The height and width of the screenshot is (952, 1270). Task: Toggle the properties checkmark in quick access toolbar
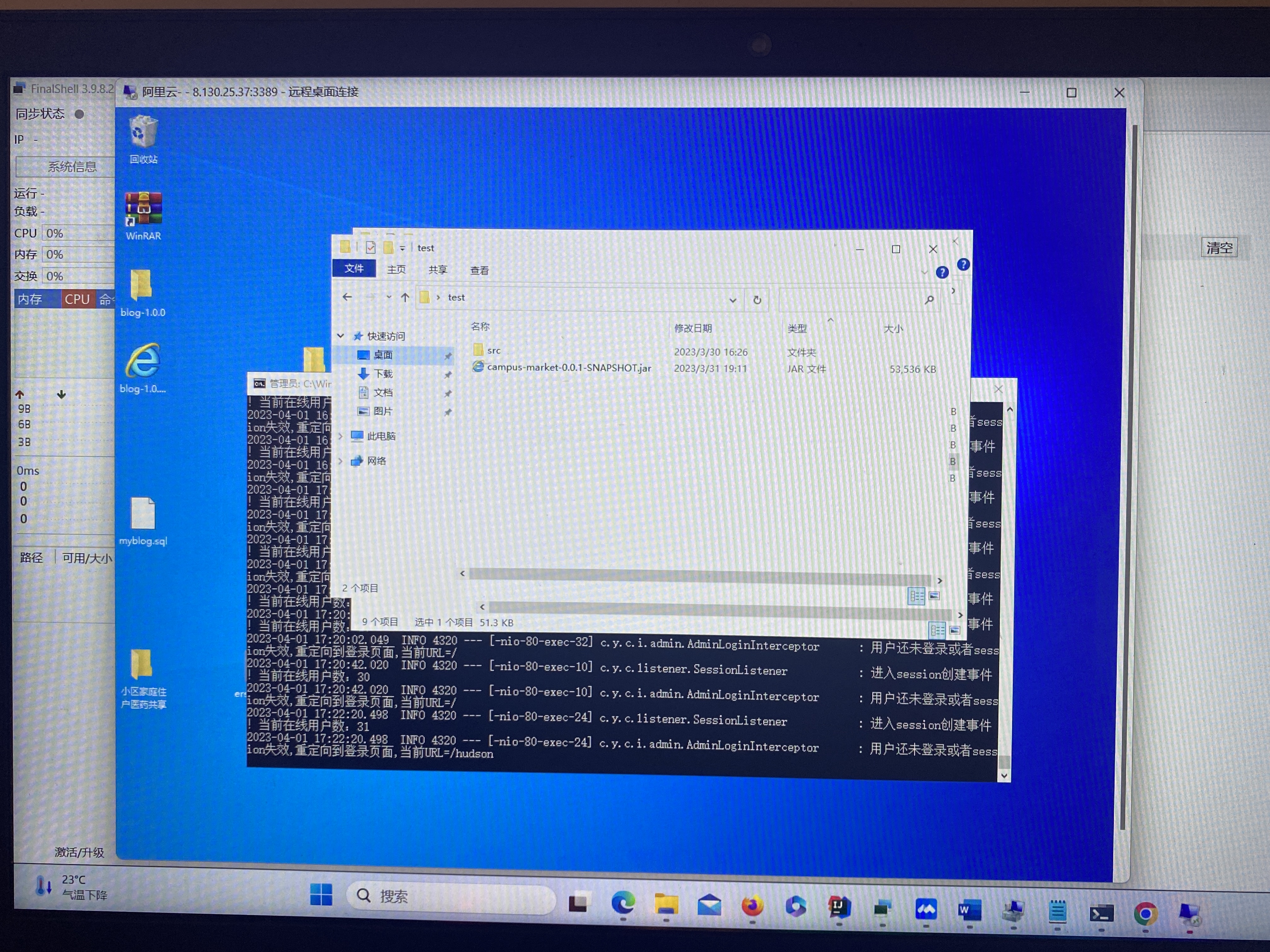tap(370, 247)
